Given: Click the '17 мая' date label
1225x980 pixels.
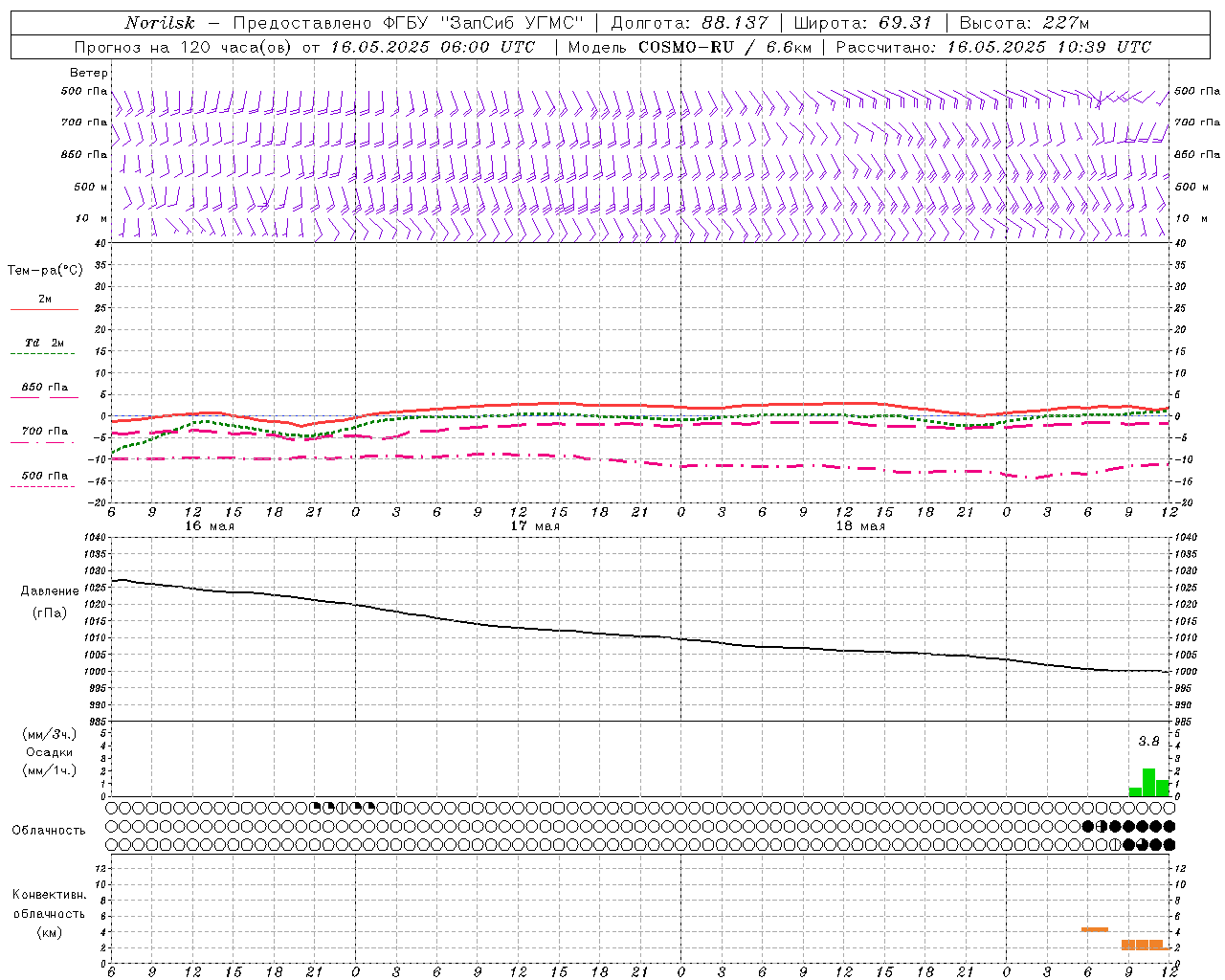Looking at the screenshot, I should point(535,525).
